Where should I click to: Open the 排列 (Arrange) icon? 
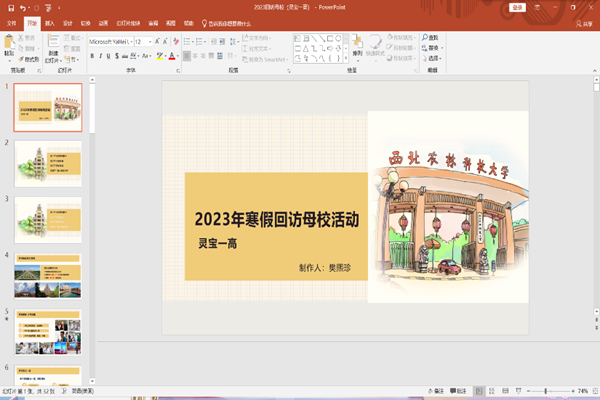click(x=358, y=44)
